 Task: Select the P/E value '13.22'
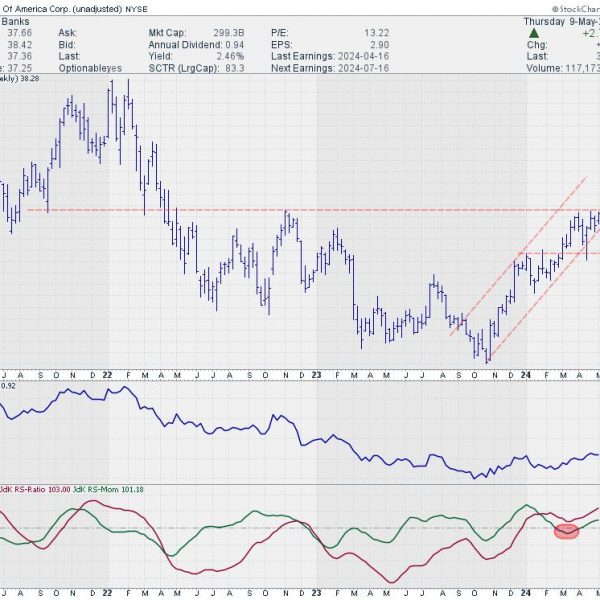377,33
